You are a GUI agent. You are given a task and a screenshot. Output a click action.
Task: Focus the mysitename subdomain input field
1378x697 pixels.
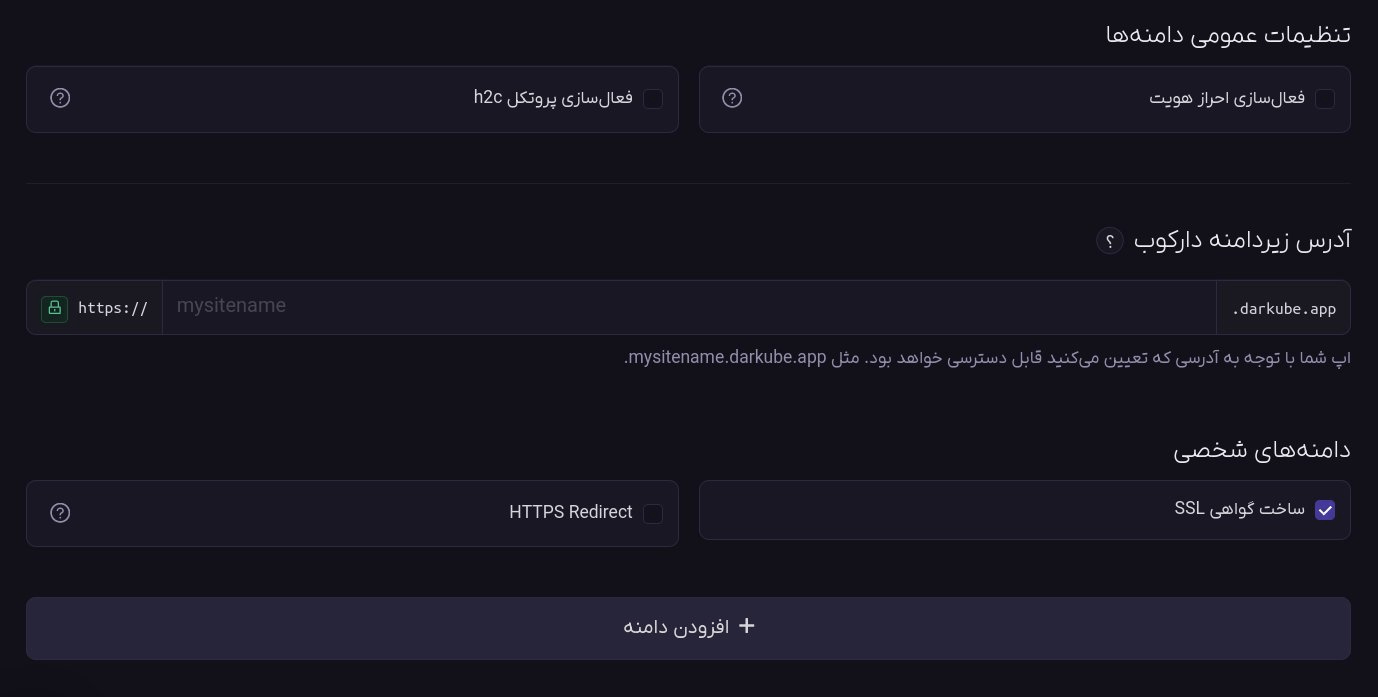coord(689,307)
